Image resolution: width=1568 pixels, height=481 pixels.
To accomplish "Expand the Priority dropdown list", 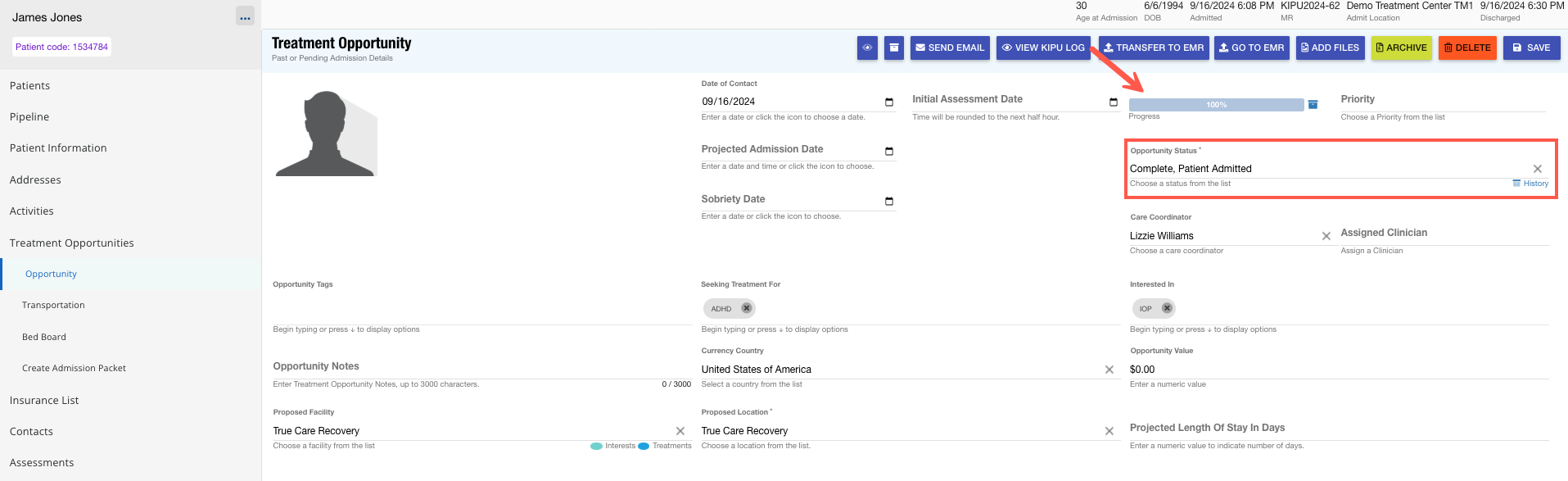I will tap(1442, 100).
